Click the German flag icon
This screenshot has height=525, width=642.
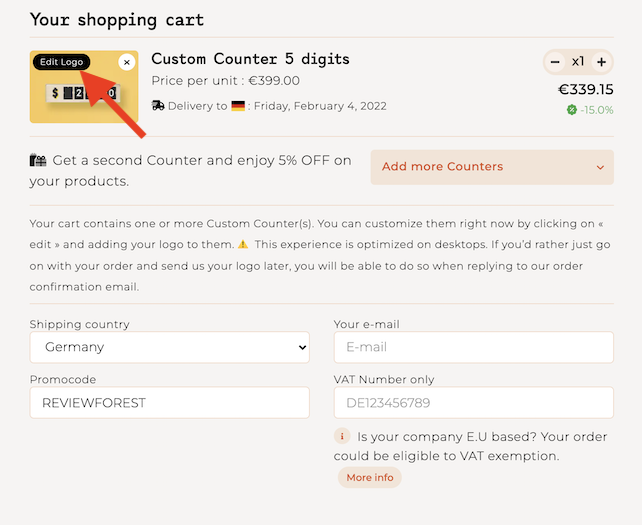click(x=238, y=106)
